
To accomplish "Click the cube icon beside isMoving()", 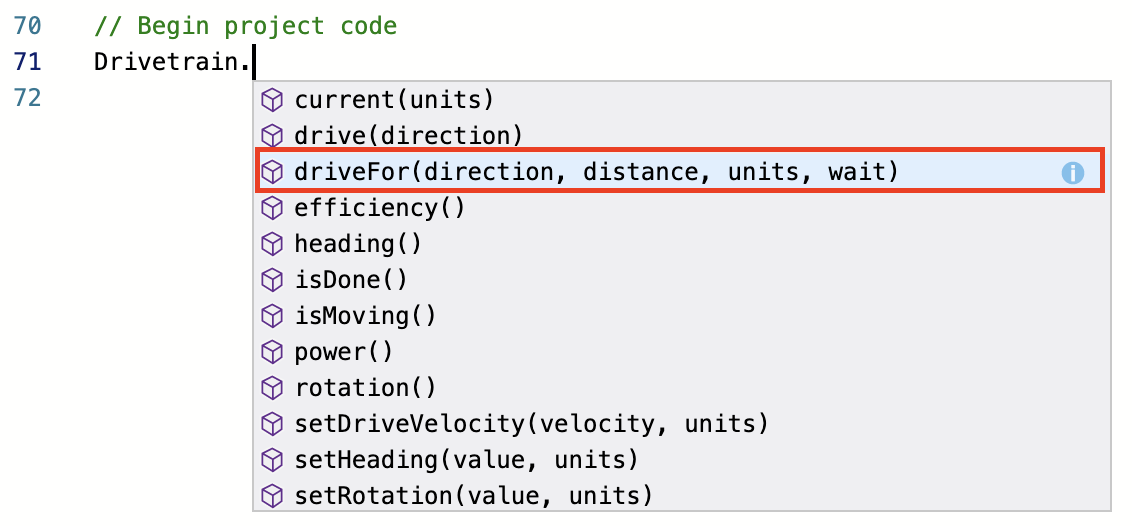I will tap(271, 316).
